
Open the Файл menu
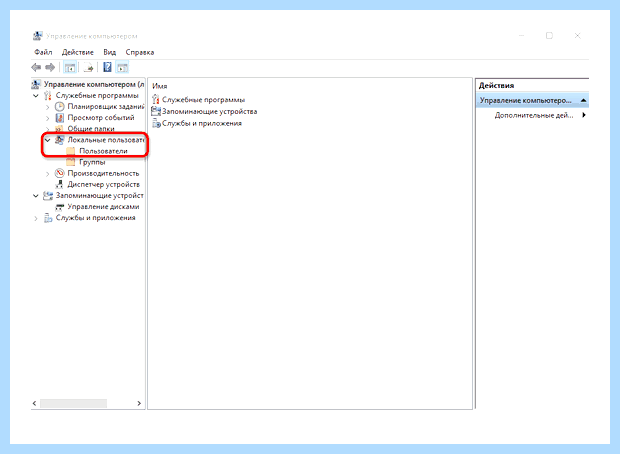[x=43, y=52]
